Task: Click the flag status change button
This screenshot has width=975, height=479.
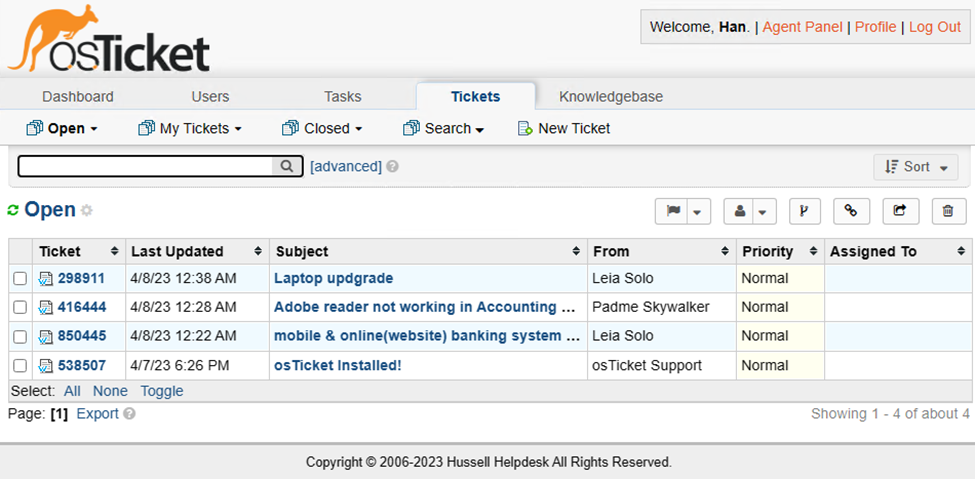Action: click(x=673, y=211)
